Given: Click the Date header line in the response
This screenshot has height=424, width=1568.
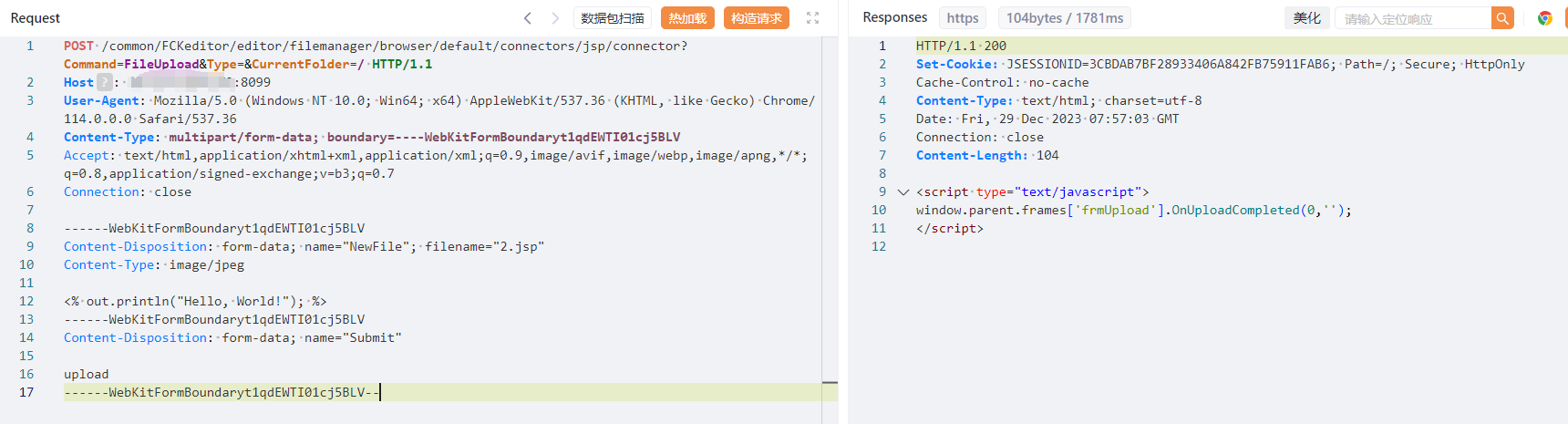Looking at the screenshot, I should (1047, 119).
